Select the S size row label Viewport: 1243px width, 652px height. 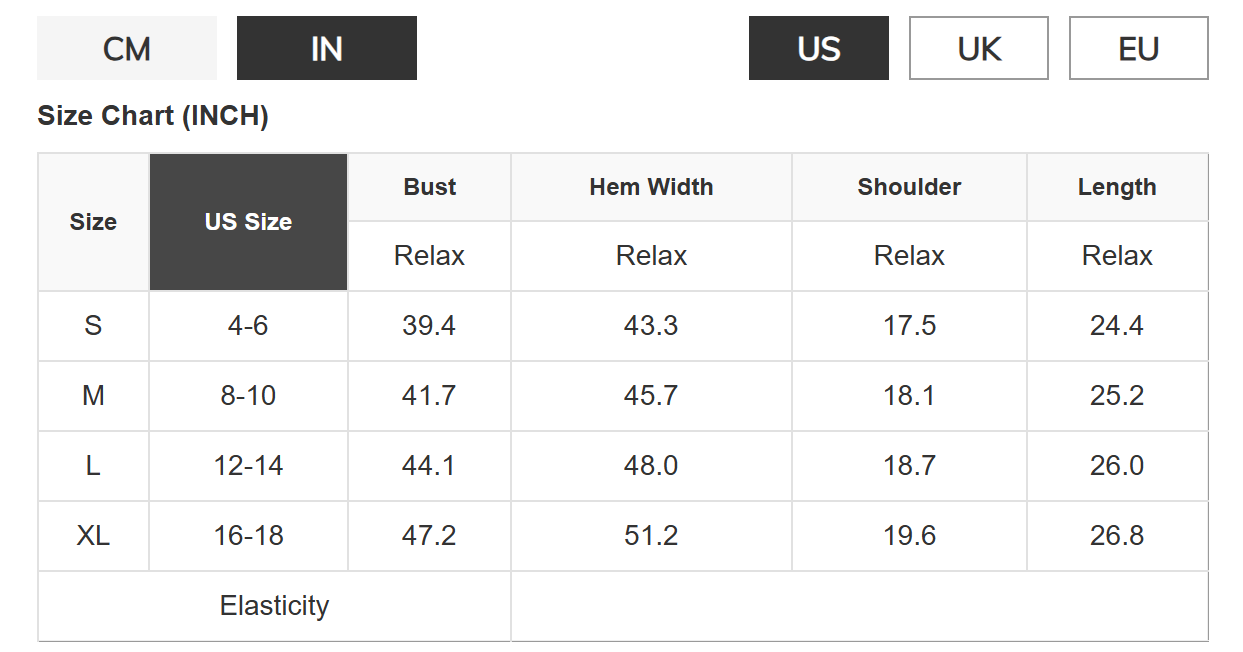93,326
